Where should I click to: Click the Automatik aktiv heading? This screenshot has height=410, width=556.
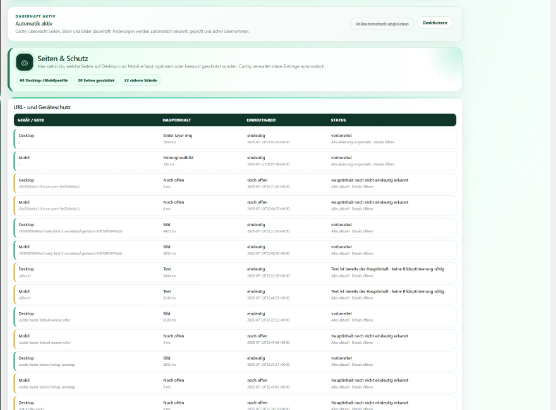34,24
